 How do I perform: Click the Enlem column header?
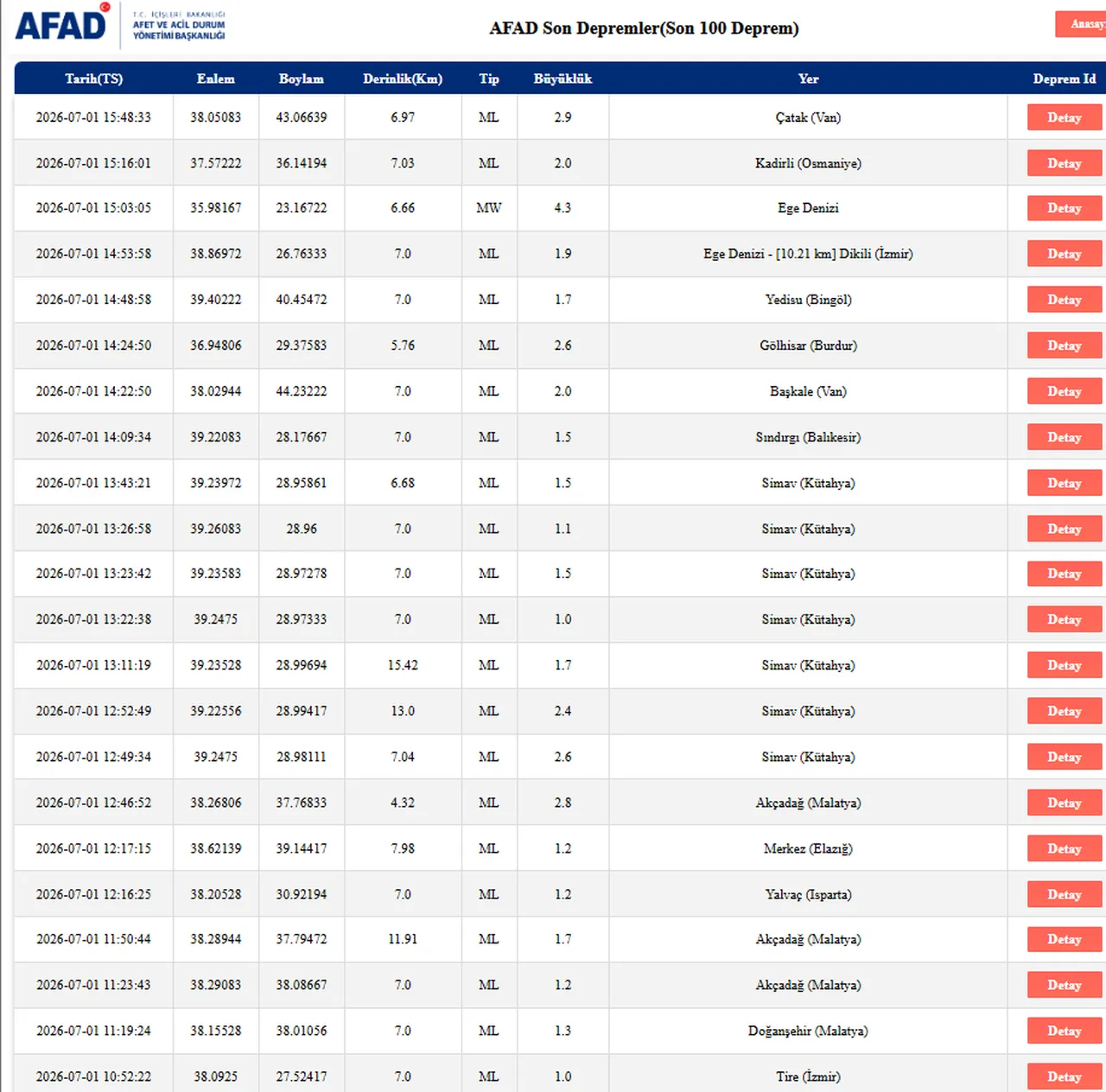click(x=216, y=79)
